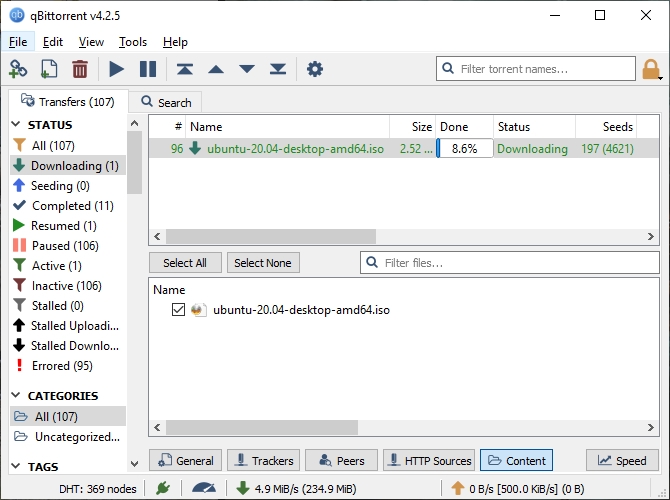Image resolution: width=670 pixels, height=500 pixels.
Task: Select the Completed (11) filter
Action: 68,206
